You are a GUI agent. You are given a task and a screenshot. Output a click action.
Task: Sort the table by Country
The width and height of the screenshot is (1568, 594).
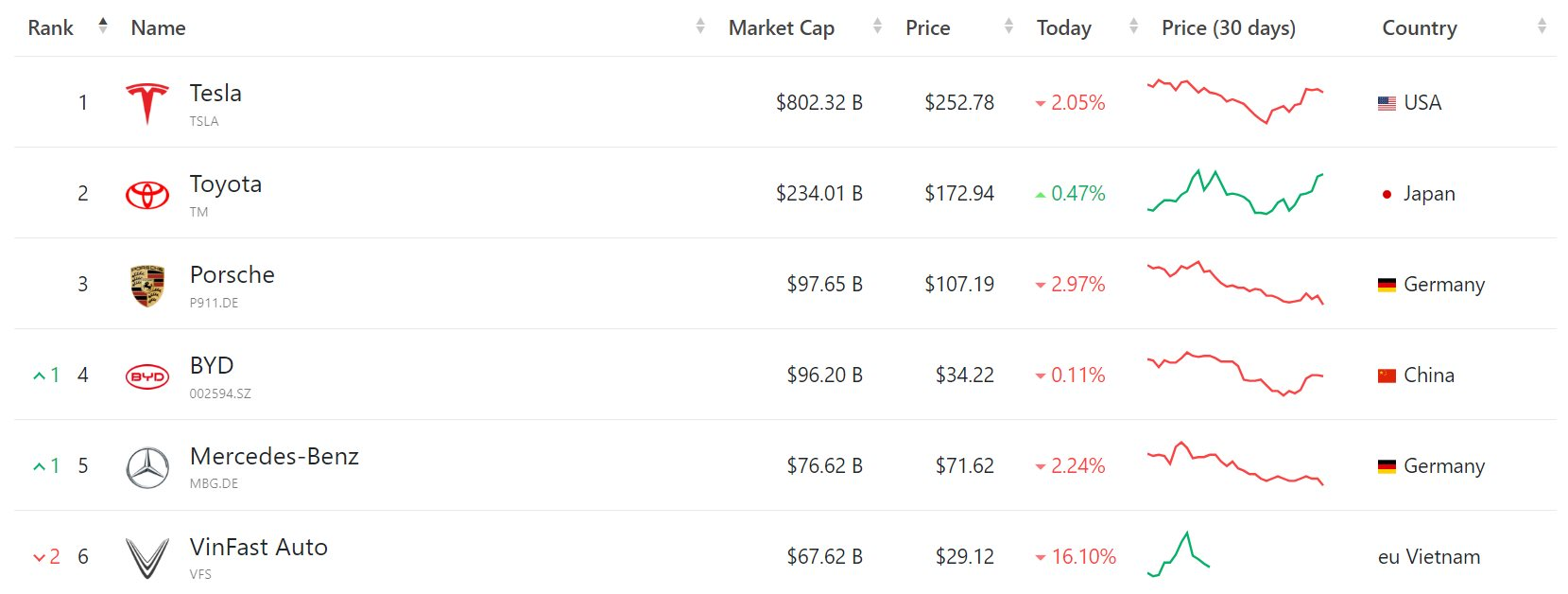click(x=1542, y=26)
